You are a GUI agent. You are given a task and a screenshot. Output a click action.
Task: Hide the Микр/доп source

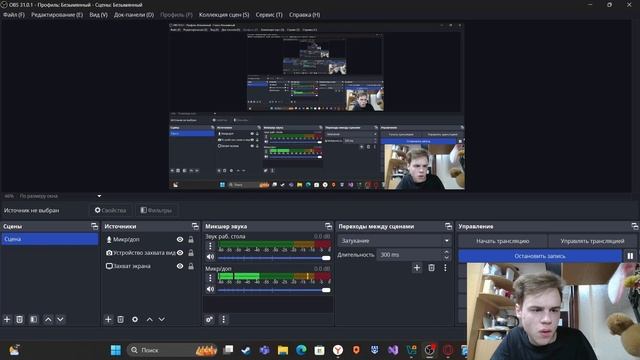point(180,240)
